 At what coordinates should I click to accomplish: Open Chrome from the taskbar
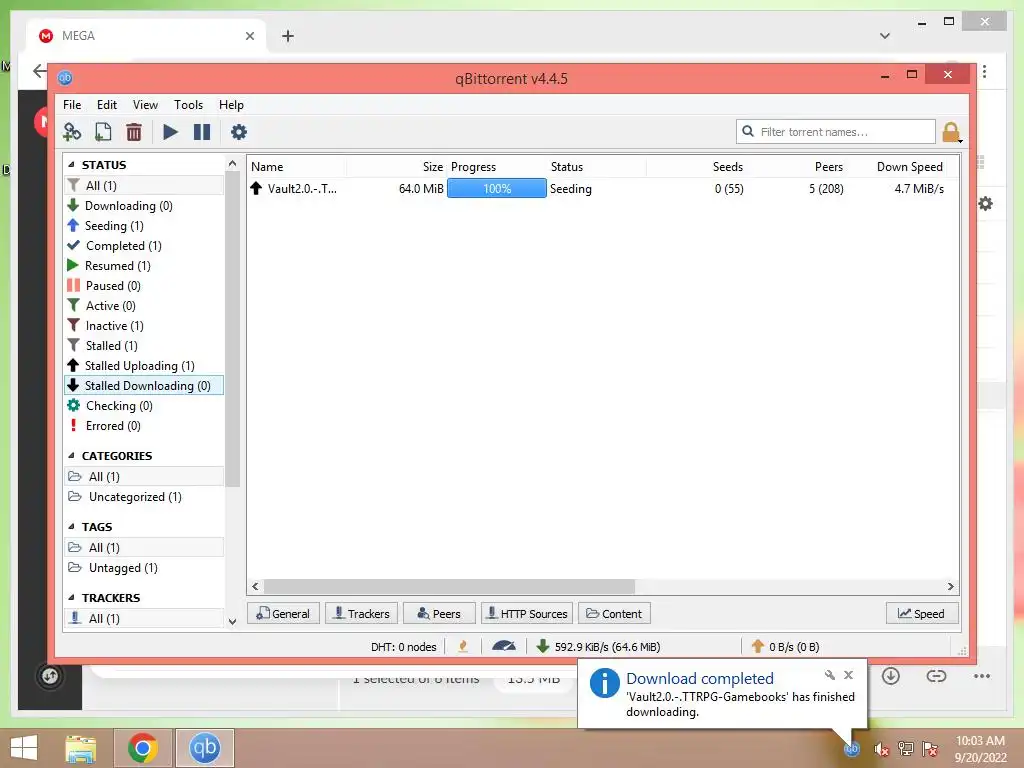pyautogui.click(x=143, y=748)
